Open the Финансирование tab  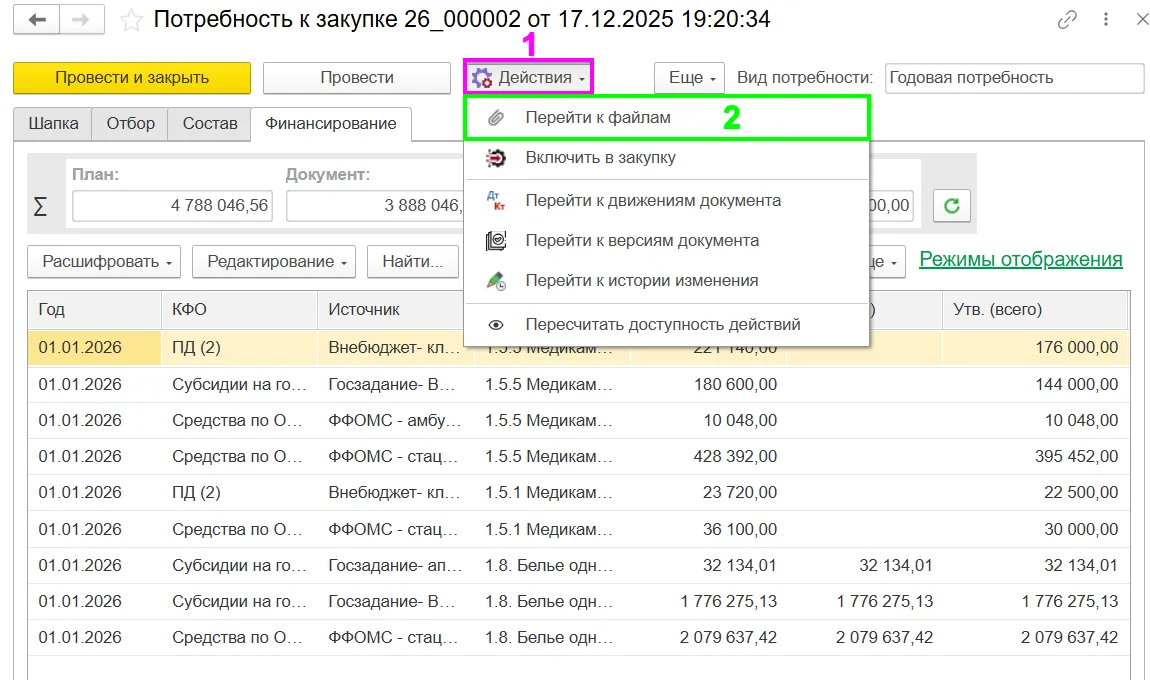tap(331, 123)
